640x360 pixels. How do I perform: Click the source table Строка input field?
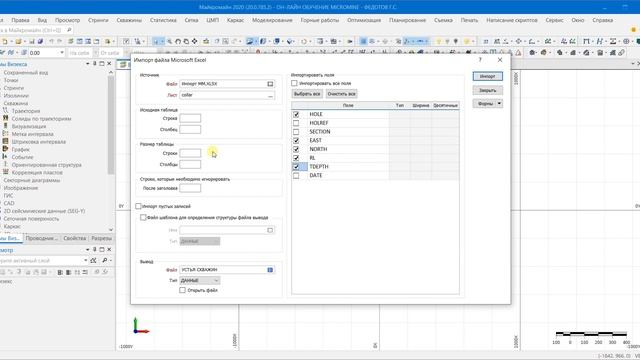coord(190,118)
